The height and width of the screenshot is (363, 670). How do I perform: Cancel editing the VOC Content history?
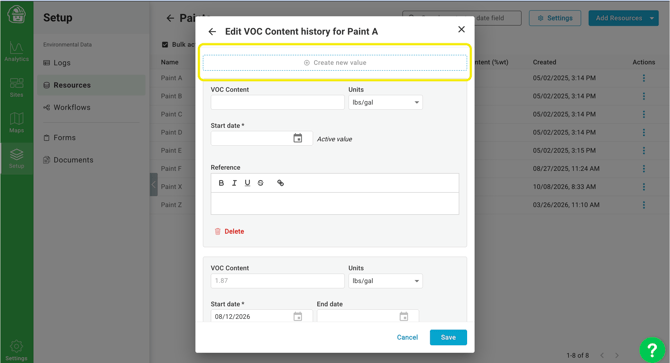[x=407, y=337]
